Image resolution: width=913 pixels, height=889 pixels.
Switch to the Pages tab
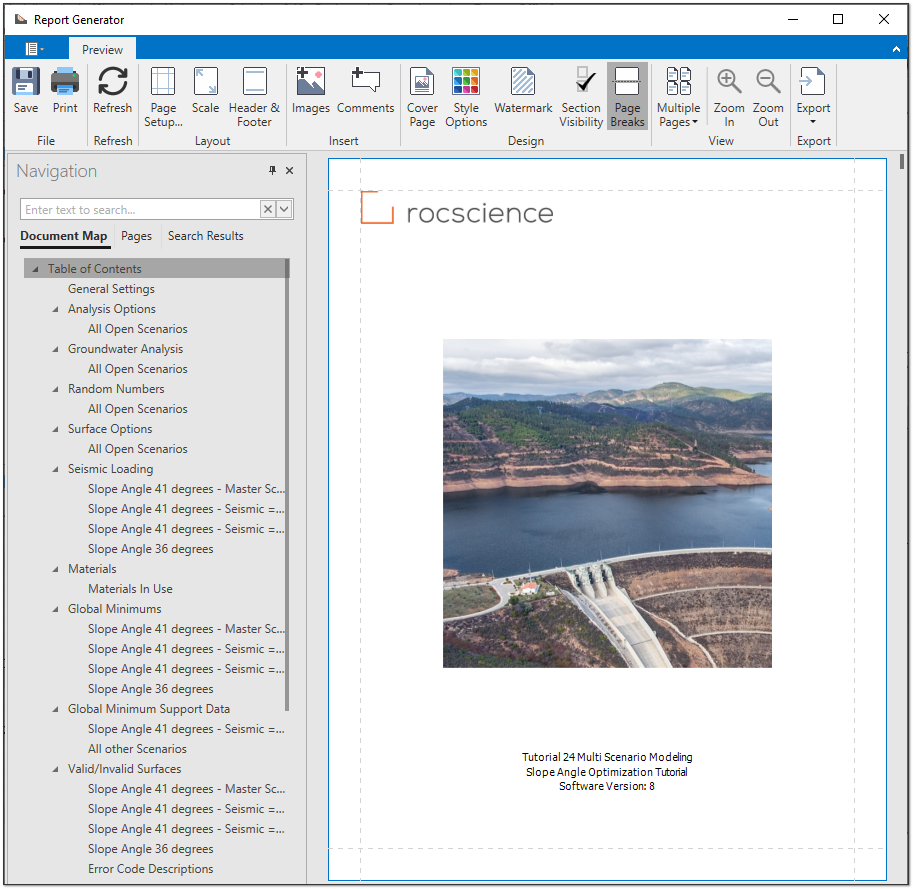coord(136,236)
